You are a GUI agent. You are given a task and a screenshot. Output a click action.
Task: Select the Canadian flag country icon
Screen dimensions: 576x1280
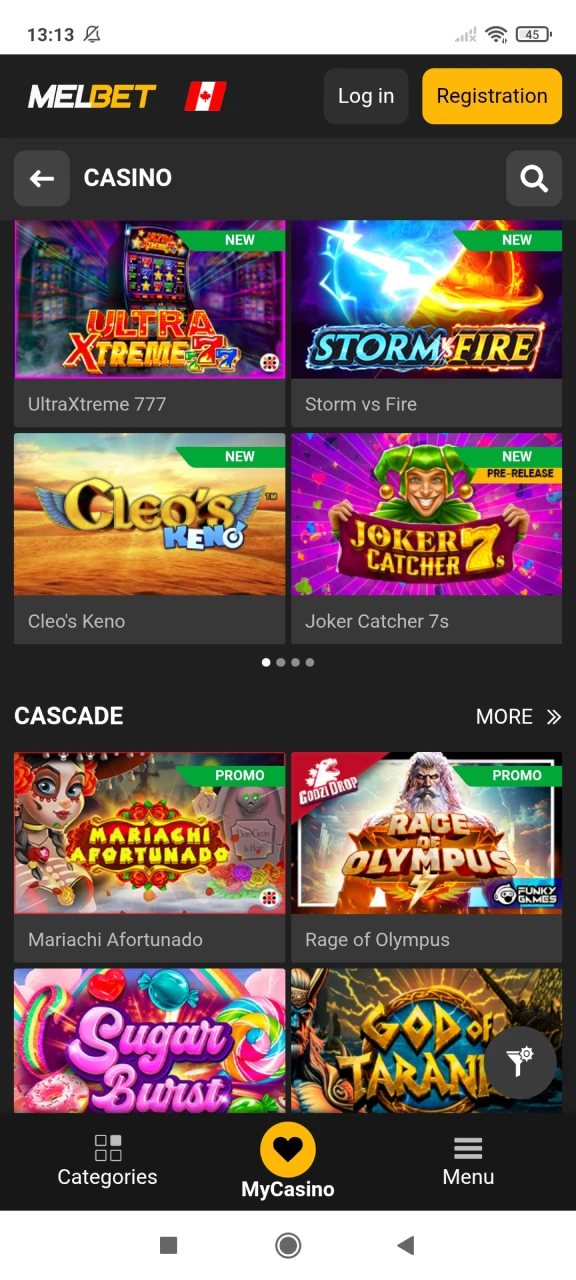(x=206, y=96)
